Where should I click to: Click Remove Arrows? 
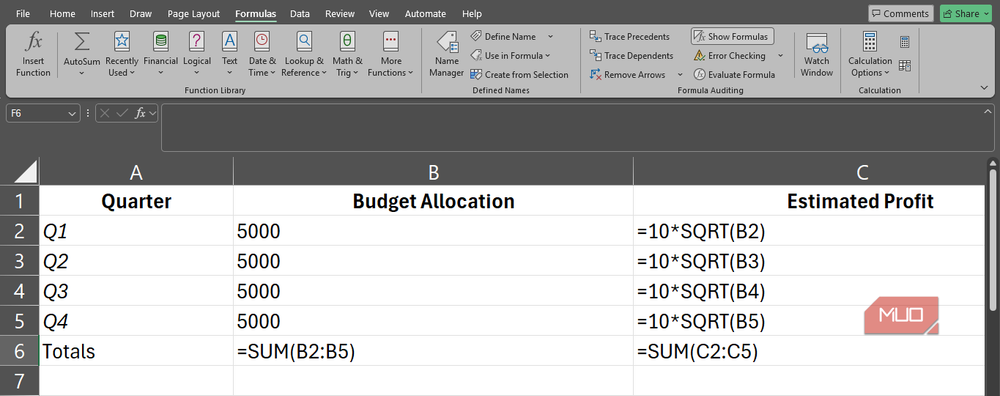point(628,75)
